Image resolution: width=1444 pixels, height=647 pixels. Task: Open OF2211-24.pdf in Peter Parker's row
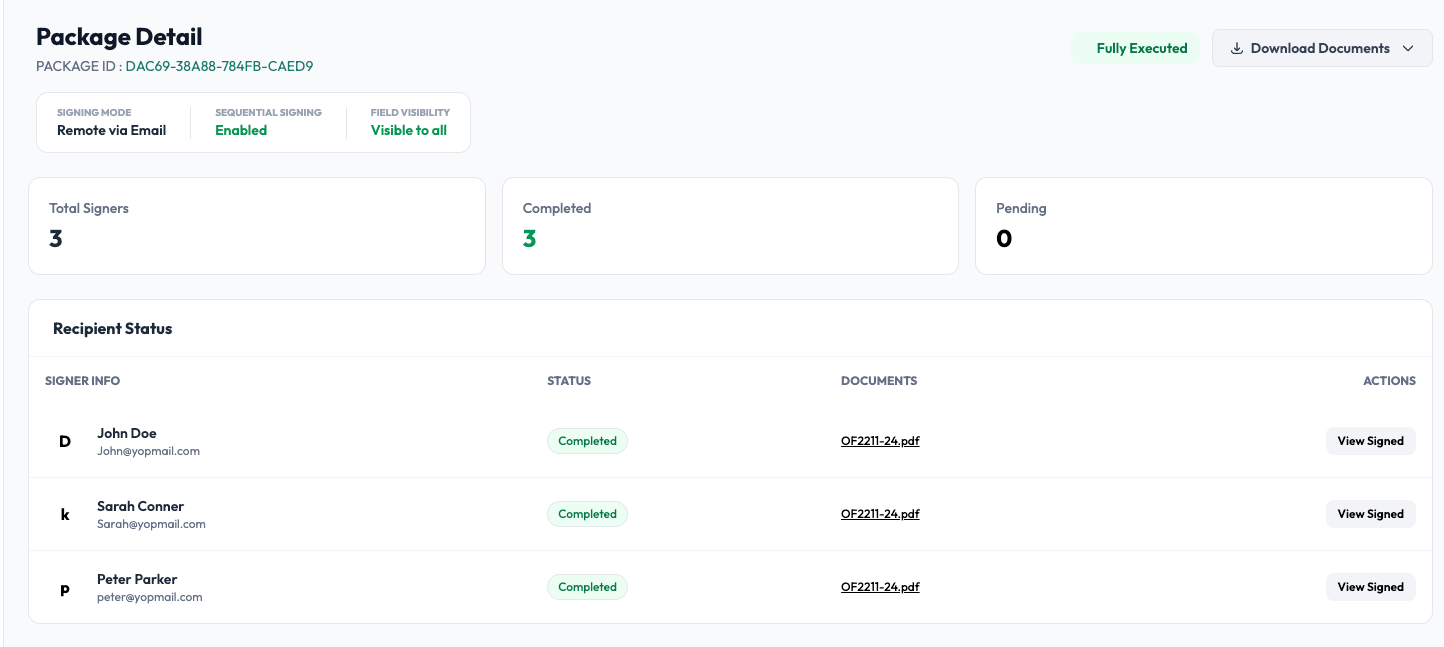880,587
